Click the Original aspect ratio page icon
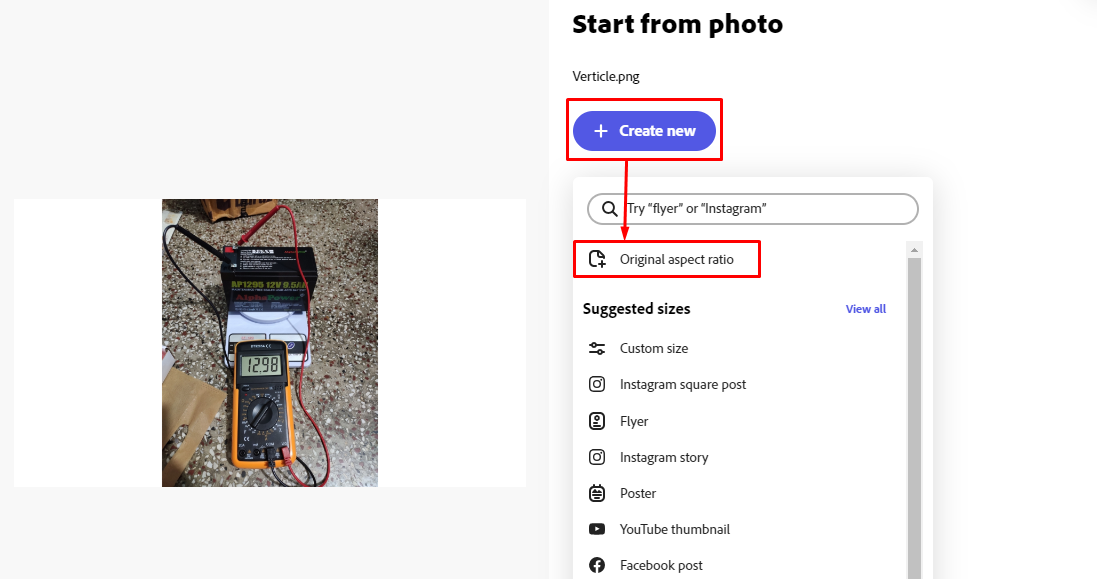 (x=597, y=259)
